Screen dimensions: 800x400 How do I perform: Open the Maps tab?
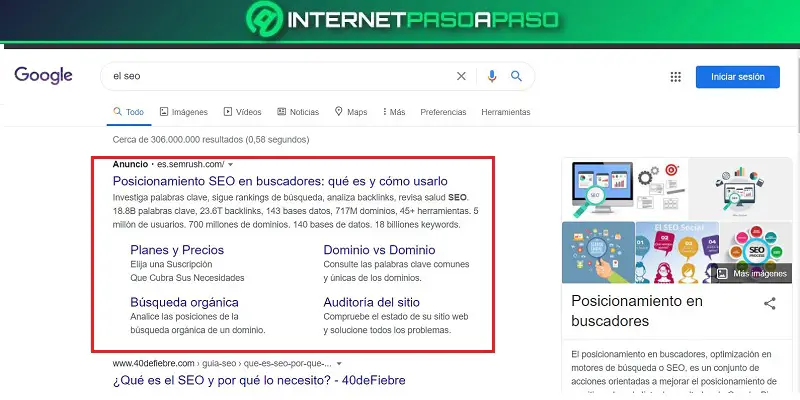[x=351, y=112]
